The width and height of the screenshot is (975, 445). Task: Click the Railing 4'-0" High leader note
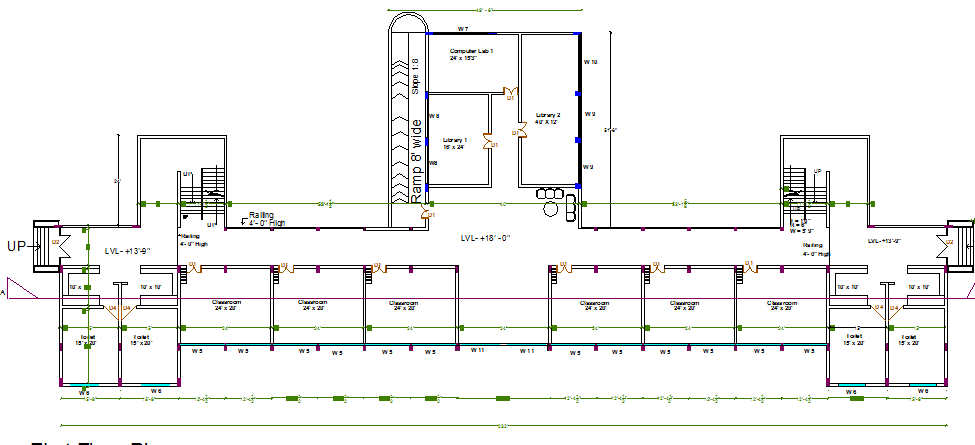pos(262,218)
